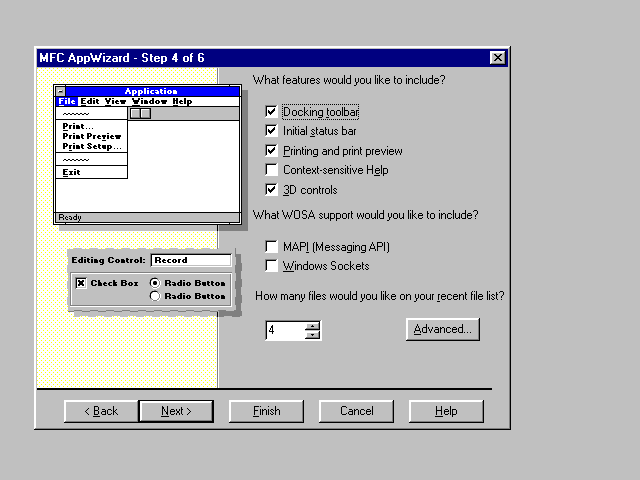Click the Editing Control preview panel
This screenshot has height=480, width=640.
coord(149,279)
